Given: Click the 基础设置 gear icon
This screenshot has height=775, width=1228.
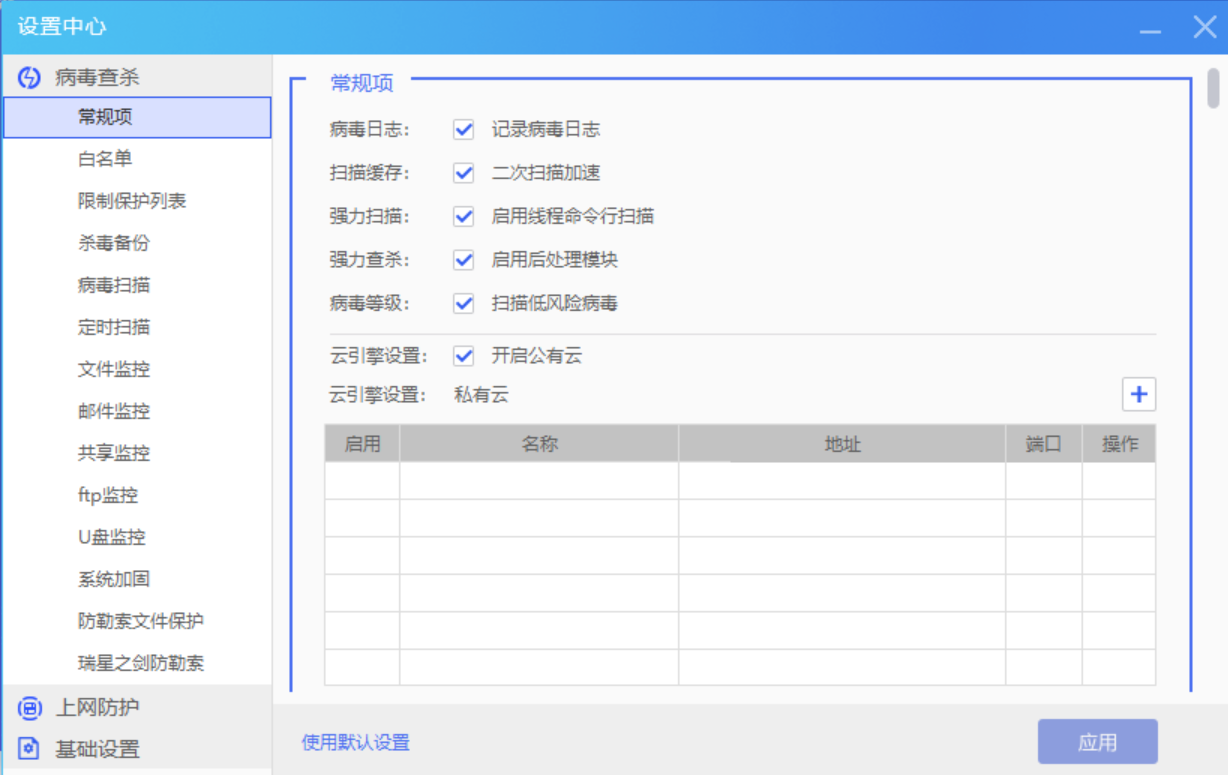Looking at the screenshot, I should pos(29,749).
